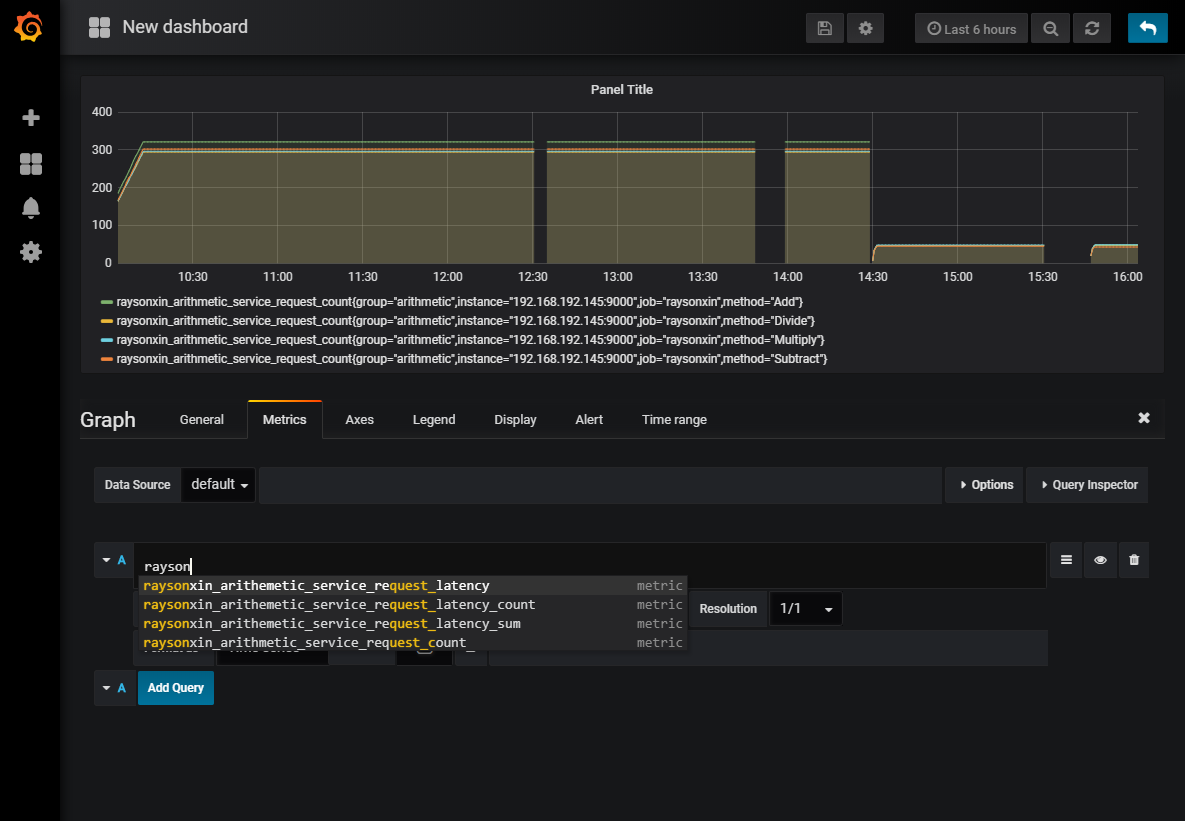1185x821 pixels.
Task: Open dashboard settings gear in top bar
Action: pos(865,29)
